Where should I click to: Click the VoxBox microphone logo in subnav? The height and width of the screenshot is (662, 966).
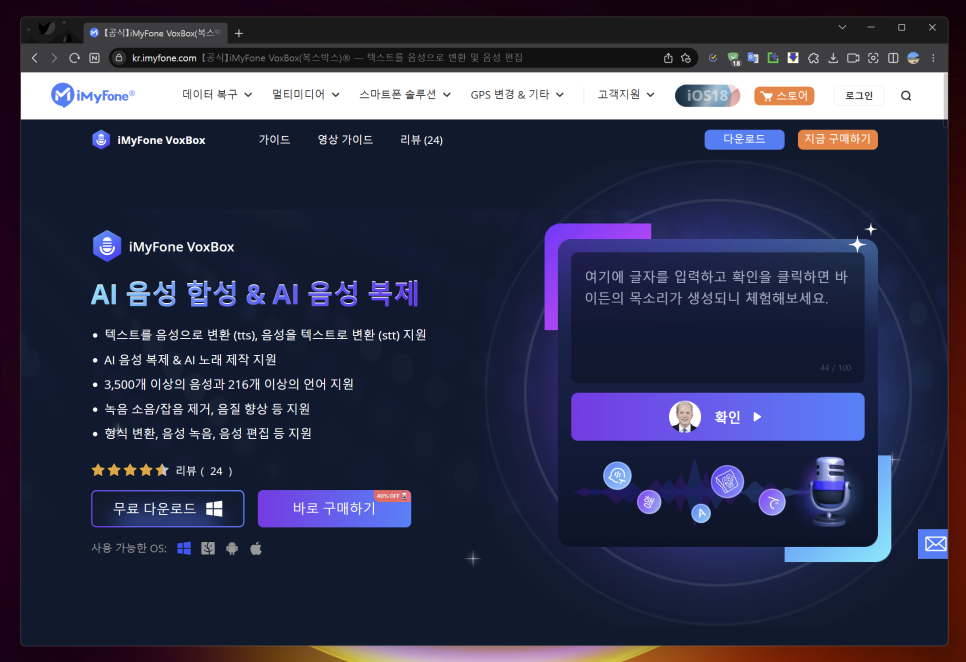pos(101,140)
